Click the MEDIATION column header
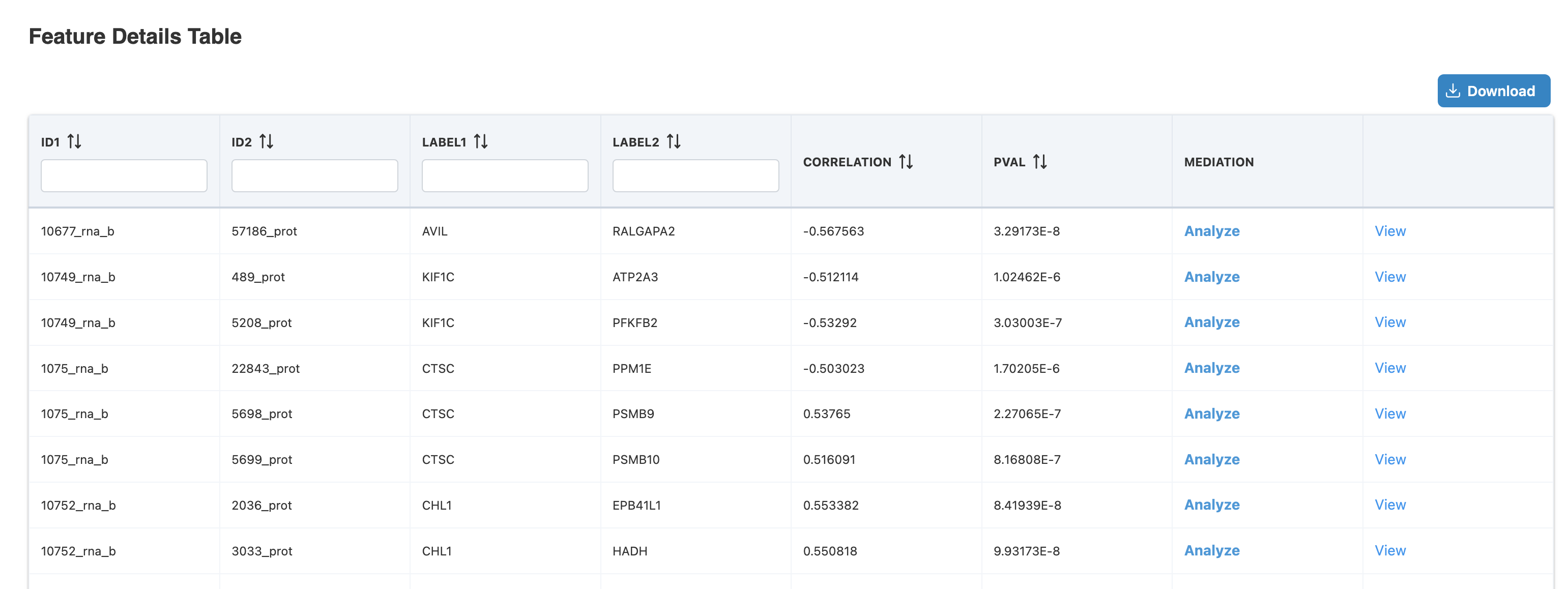The width and height of the screenshot is (1568, 589). coord(1218,162)
